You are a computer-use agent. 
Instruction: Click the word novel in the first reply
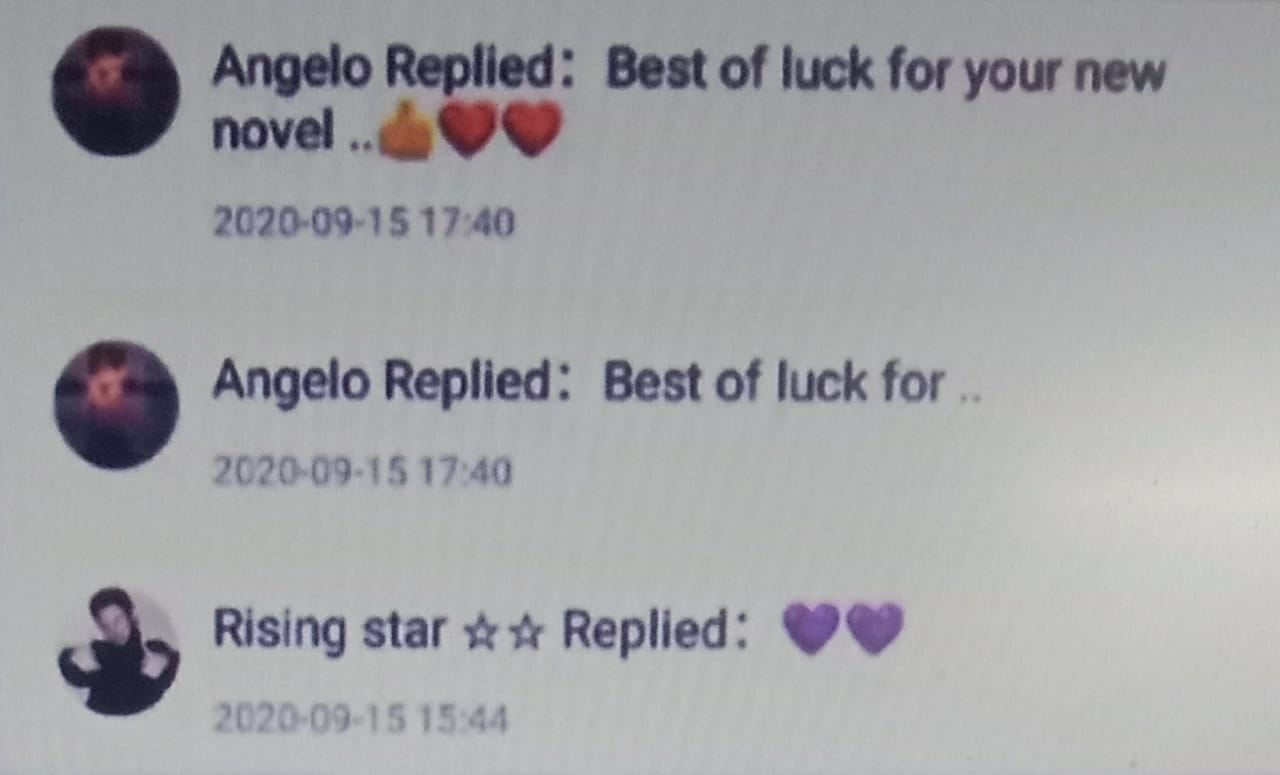[272, 132]
